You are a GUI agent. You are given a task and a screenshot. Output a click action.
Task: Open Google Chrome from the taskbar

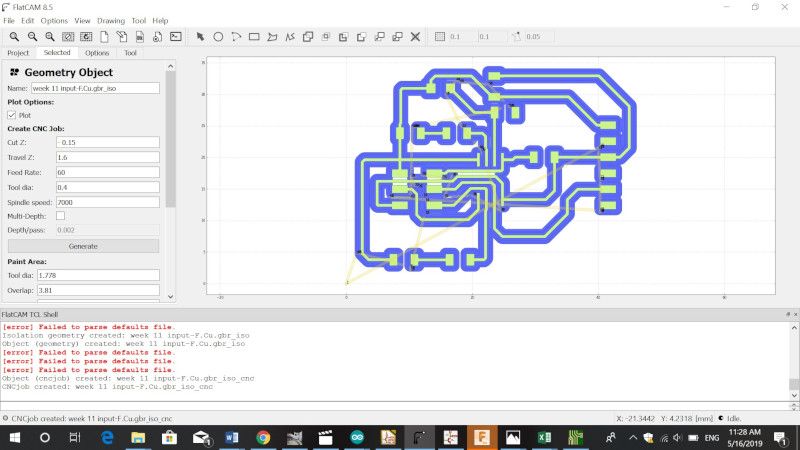coord(263,437)
